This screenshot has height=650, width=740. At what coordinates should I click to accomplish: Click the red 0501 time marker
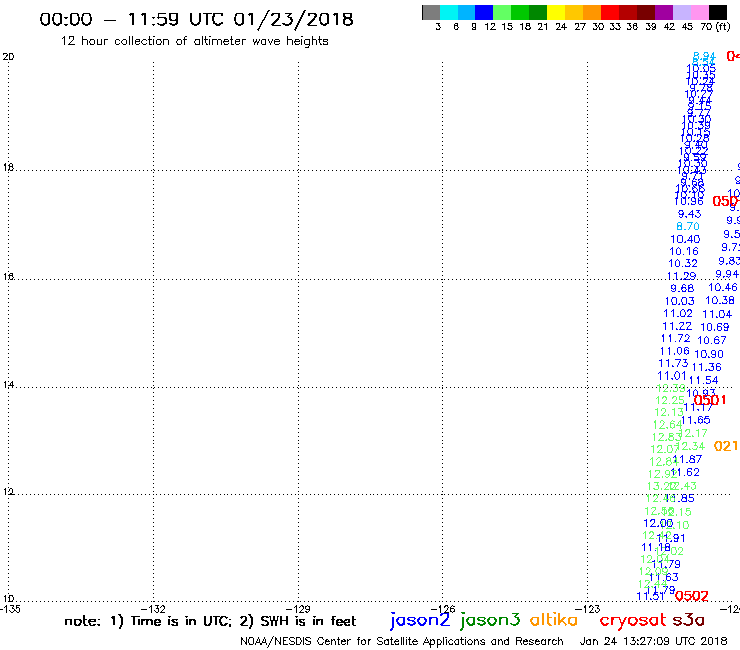[x=710, y=400]
